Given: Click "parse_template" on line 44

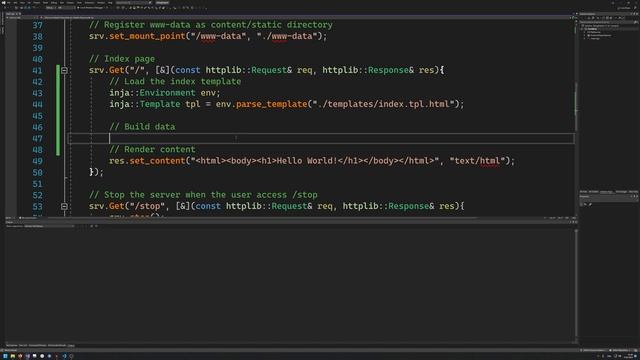Looking at the screenshot, I should coord(271,104).
